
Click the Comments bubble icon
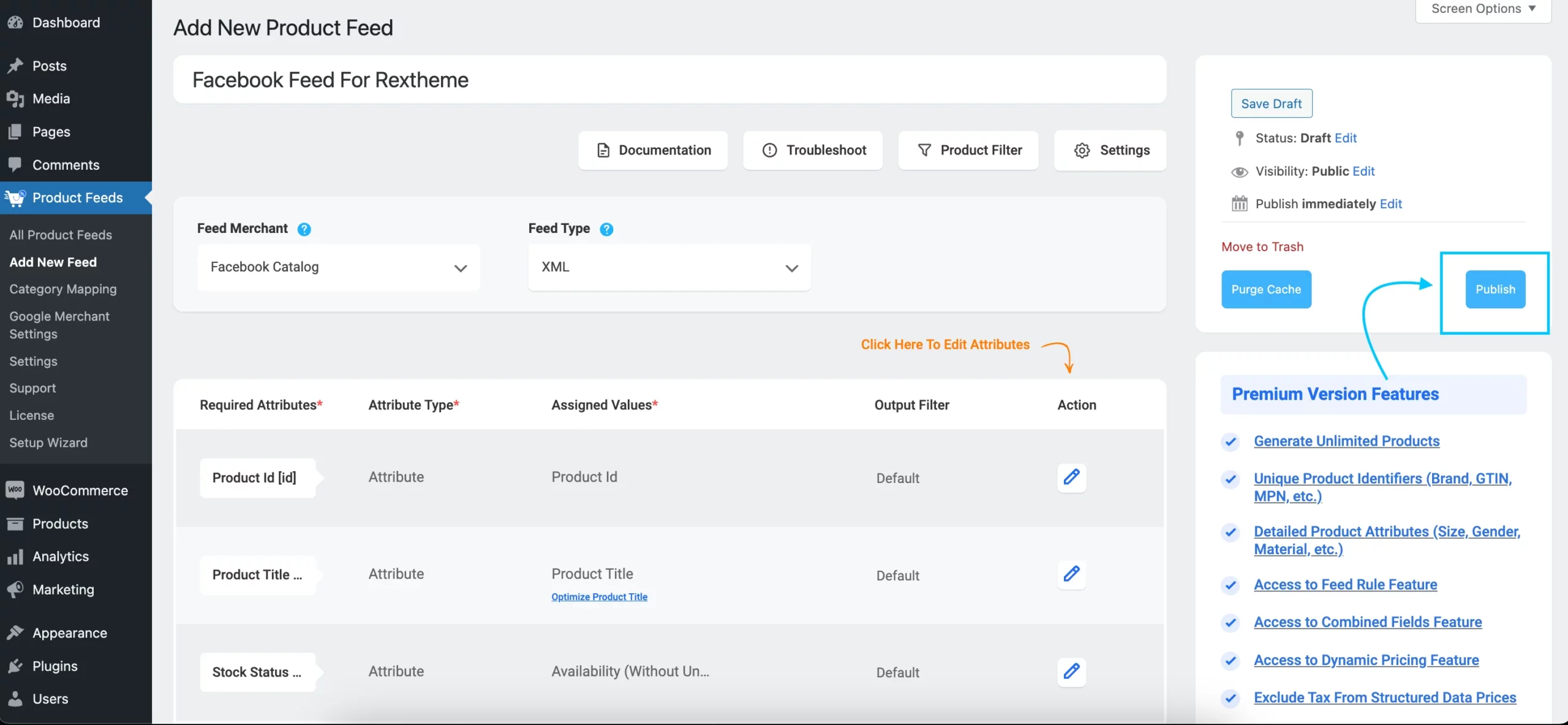click(x=15, y=165)
